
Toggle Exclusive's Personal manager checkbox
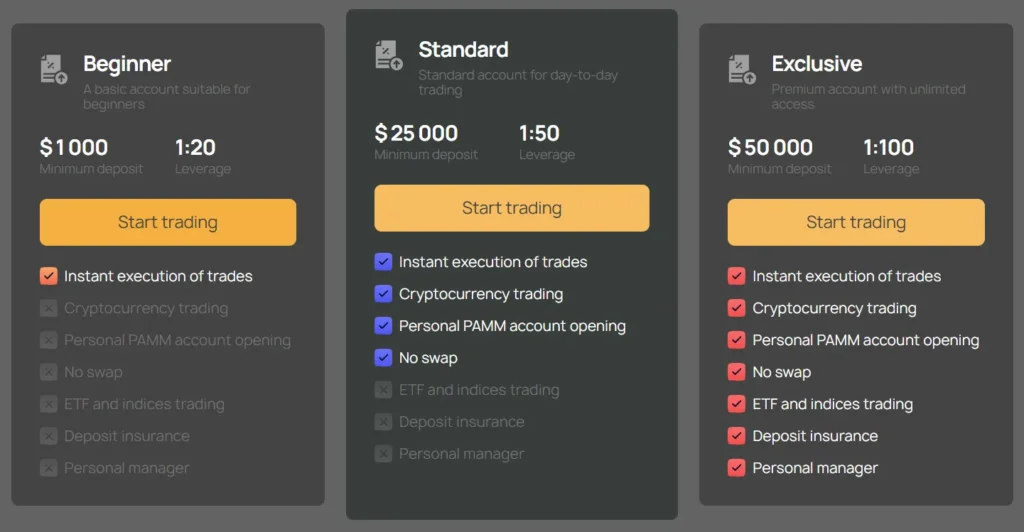(x=737, y=468)
